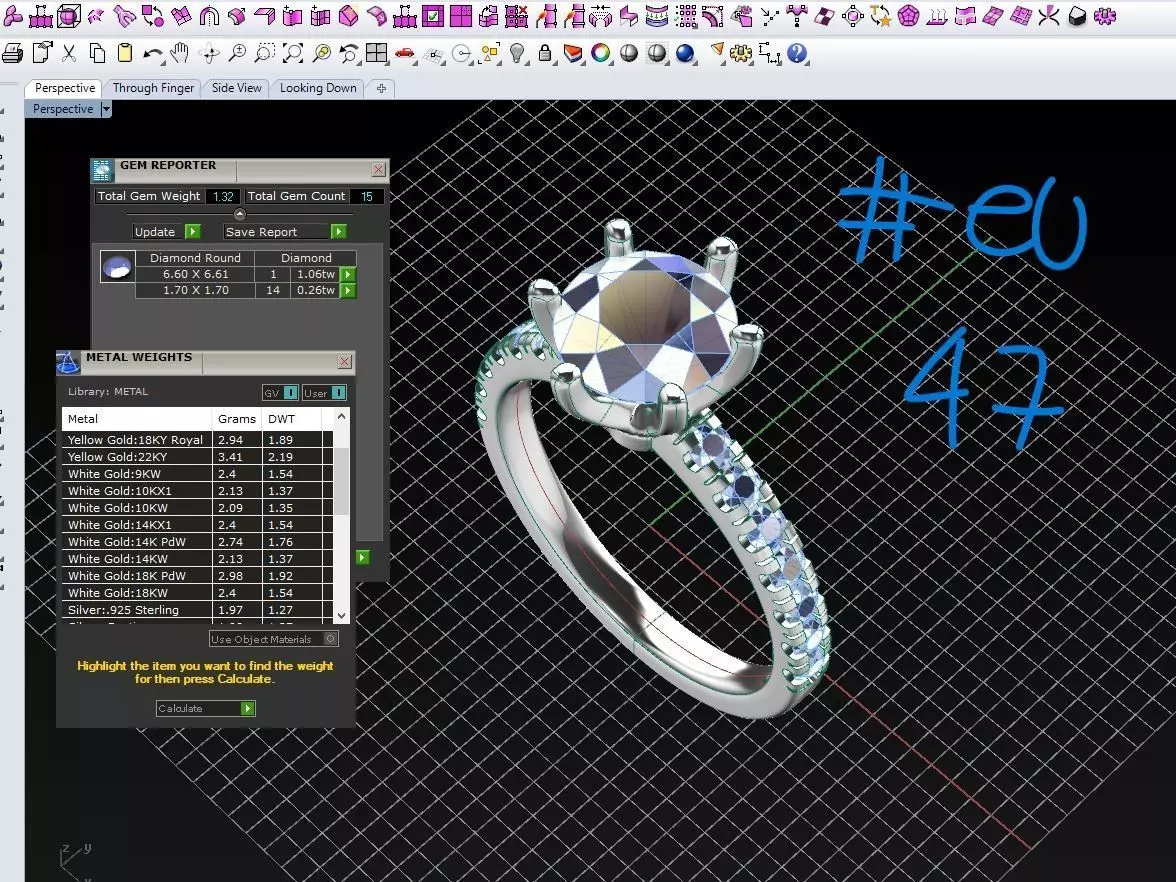Image resolution: width=1176 pixels, height=882 pixels.
Task: Expand the 1.06tw diamond row arrow
Action: [348, 274]
